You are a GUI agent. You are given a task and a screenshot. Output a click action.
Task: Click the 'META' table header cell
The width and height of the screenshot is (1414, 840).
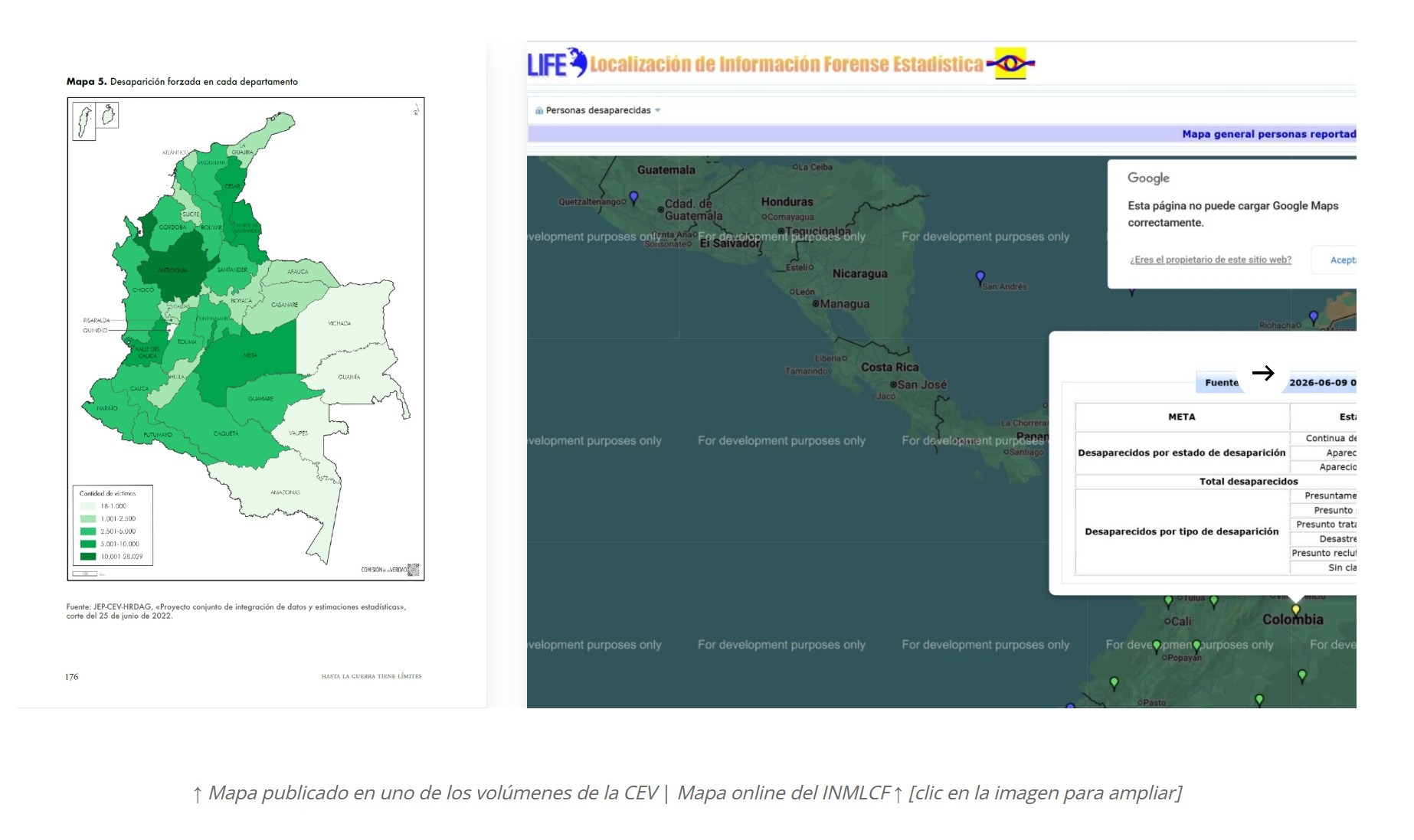pos(1182,417)
